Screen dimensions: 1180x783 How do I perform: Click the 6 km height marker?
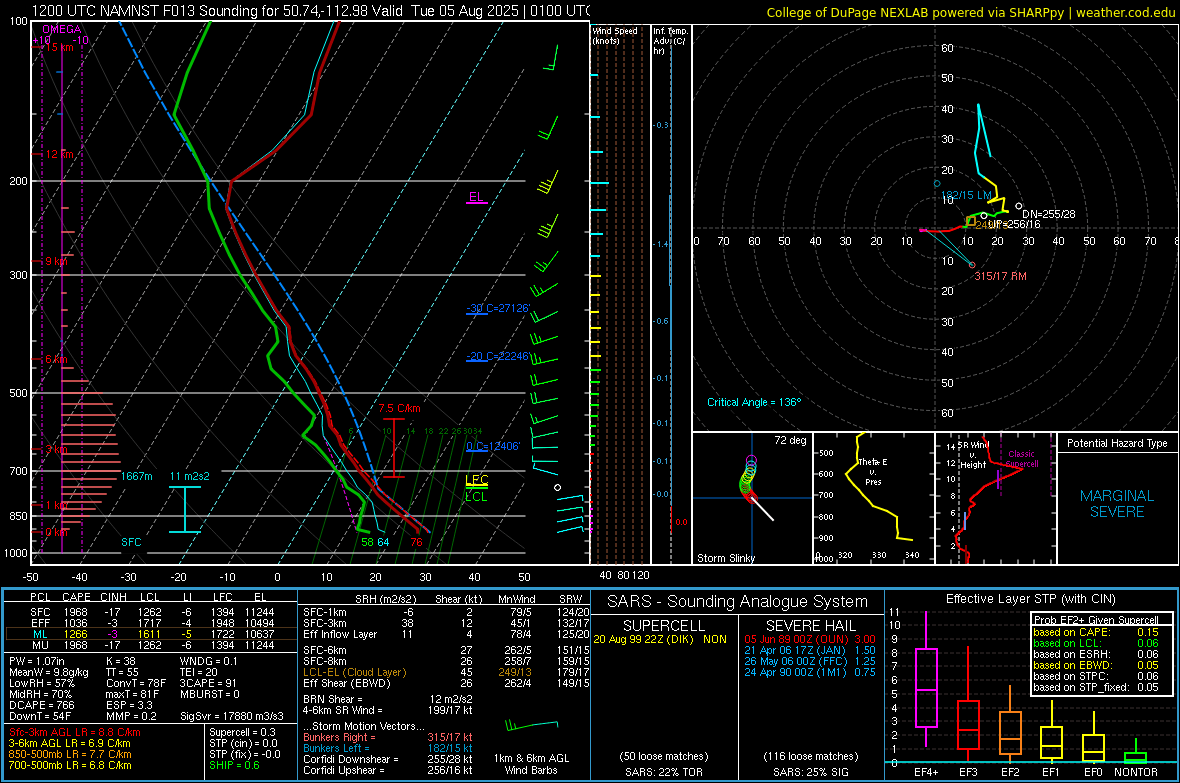pyautogui.click(x=56, y=359)
